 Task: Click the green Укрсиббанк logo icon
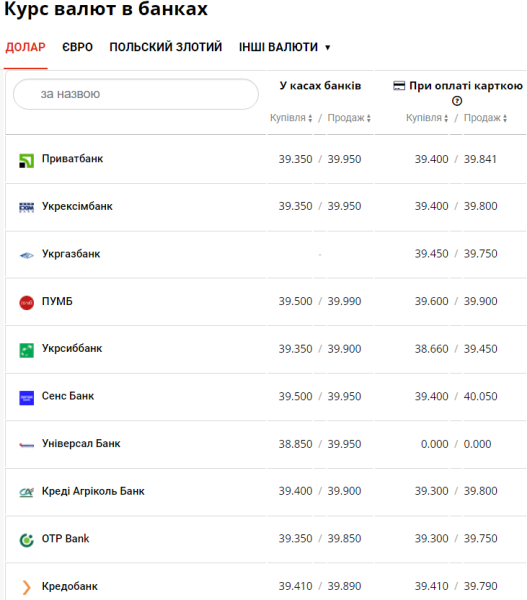(x=26, y=350)
